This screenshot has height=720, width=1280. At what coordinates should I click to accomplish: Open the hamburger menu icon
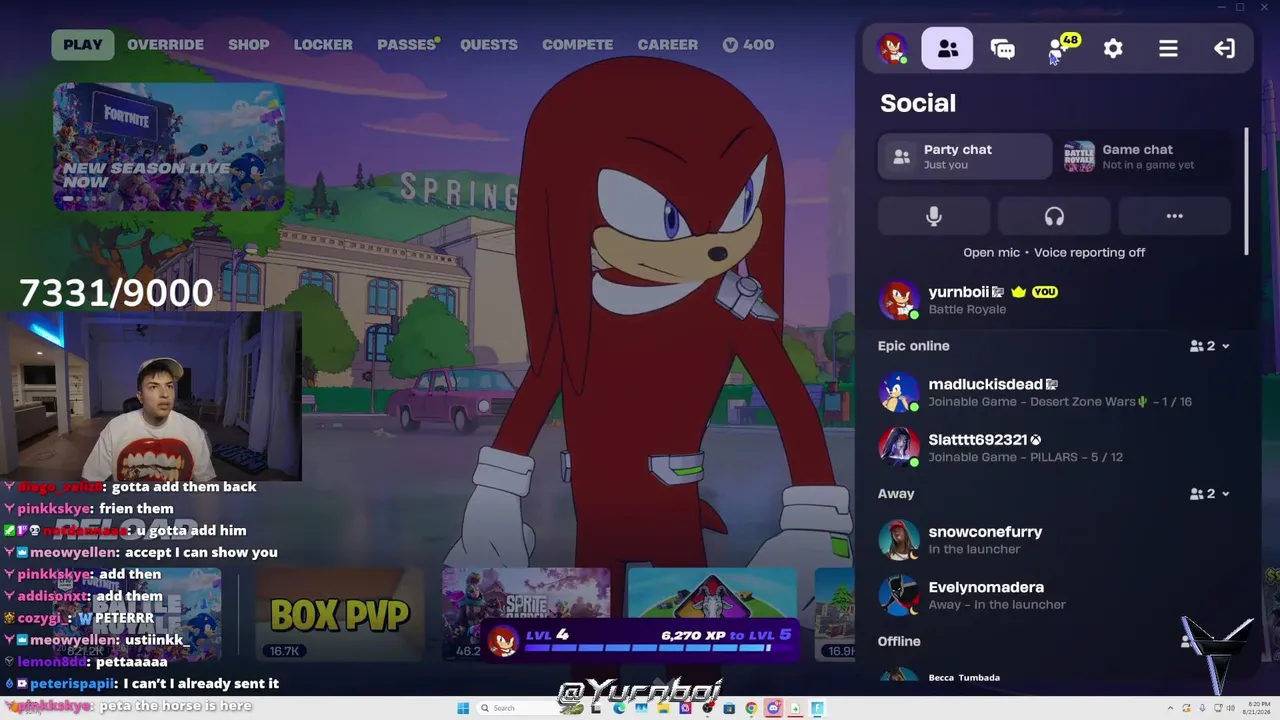(x=1168, y=48)
